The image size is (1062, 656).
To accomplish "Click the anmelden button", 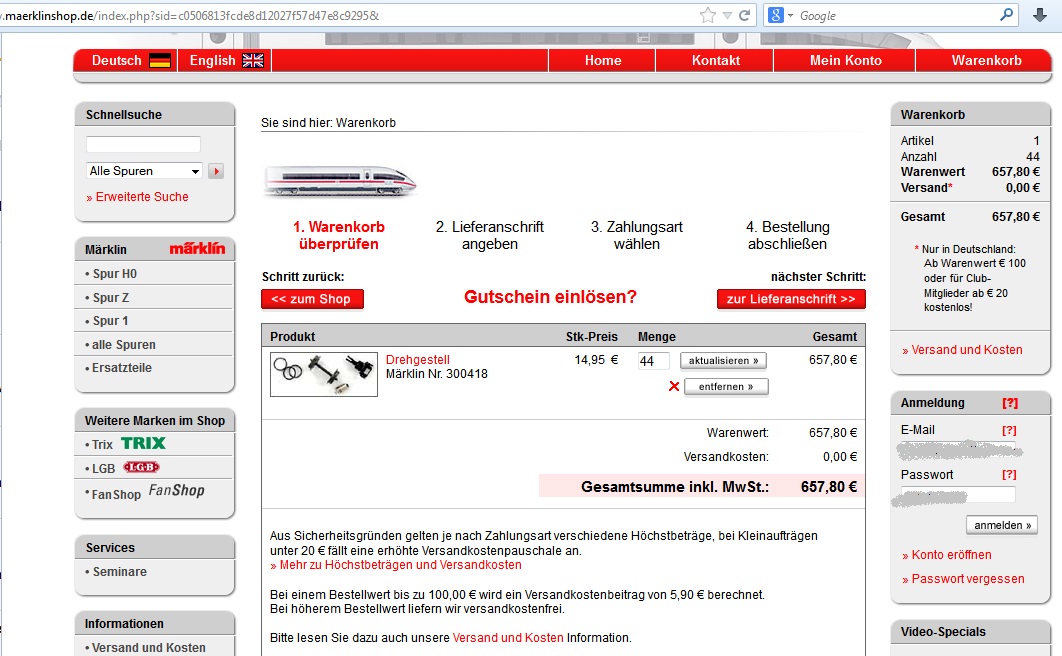I will tap(1002, 525).
